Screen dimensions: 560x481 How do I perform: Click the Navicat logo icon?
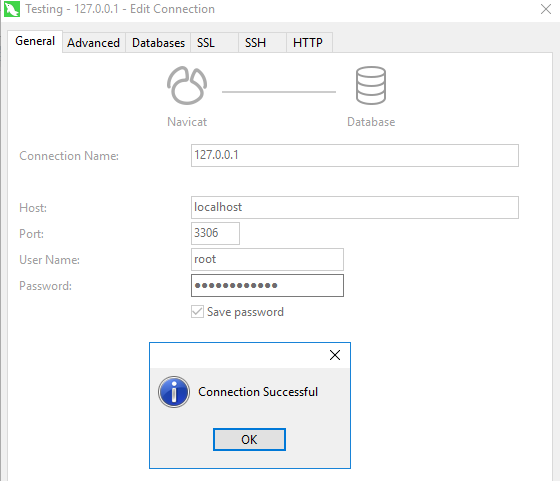point(187,86)
